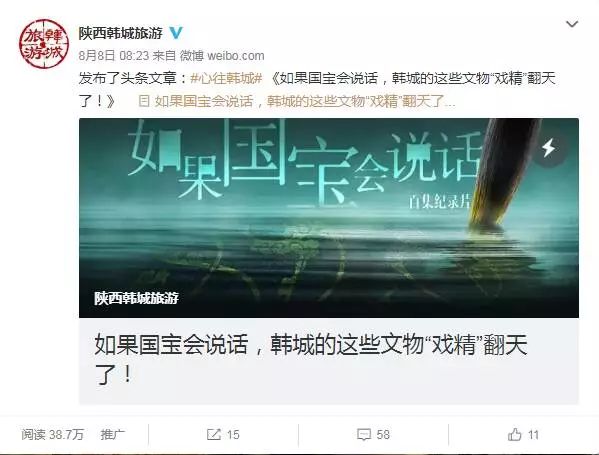This screenshot has width=599, height=455.
Task: Open the article title card below banner
Action: tap(329, 361)
